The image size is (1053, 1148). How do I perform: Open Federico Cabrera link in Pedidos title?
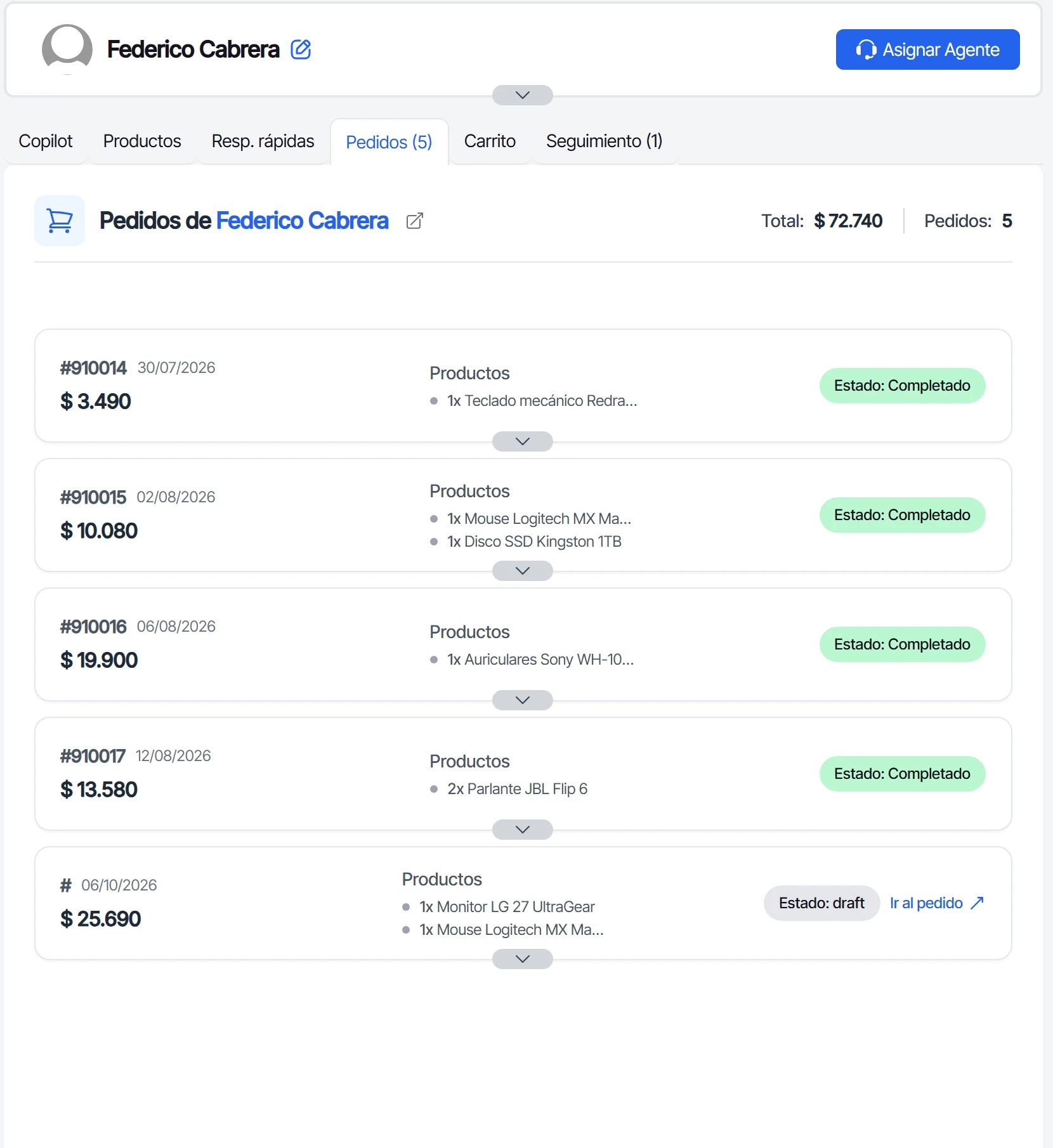302,221
